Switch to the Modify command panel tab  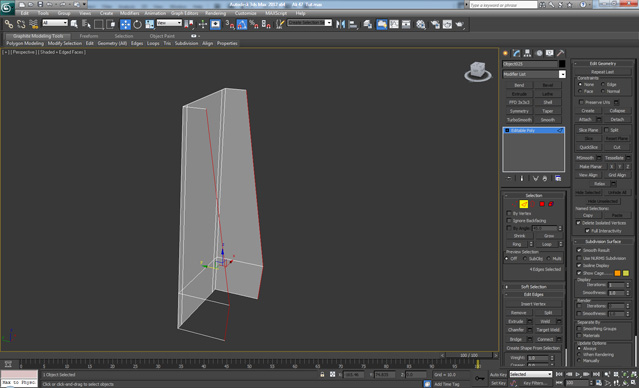point(517,53)
